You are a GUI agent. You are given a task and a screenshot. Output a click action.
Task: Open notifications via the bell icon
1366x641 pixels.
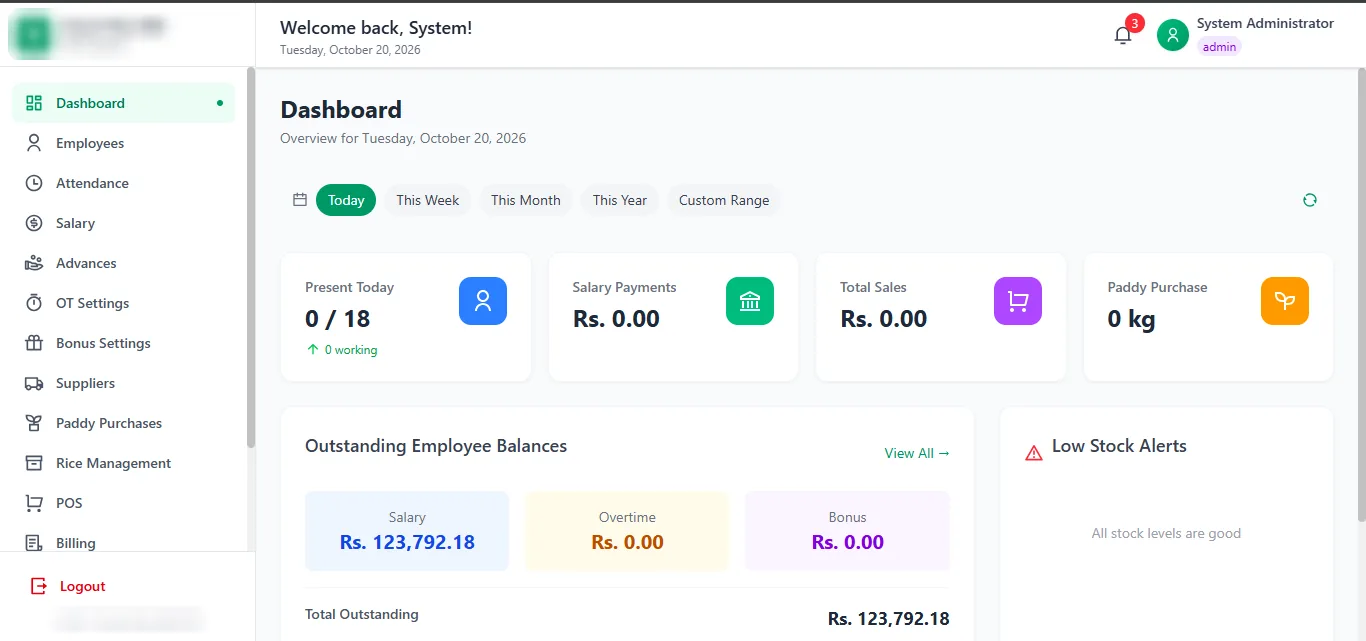point(1123,35)
